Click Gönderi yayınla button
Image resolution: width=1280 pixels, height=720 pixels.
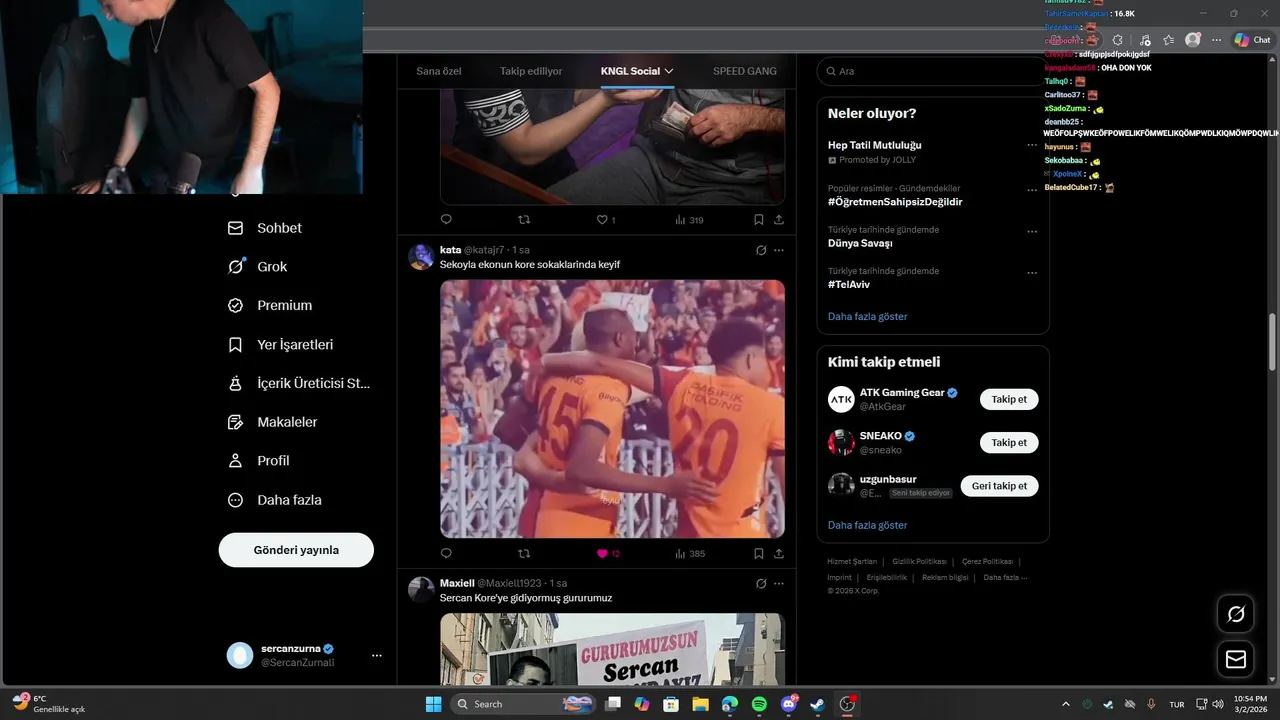pyautogui.click(x=296, y=550)
